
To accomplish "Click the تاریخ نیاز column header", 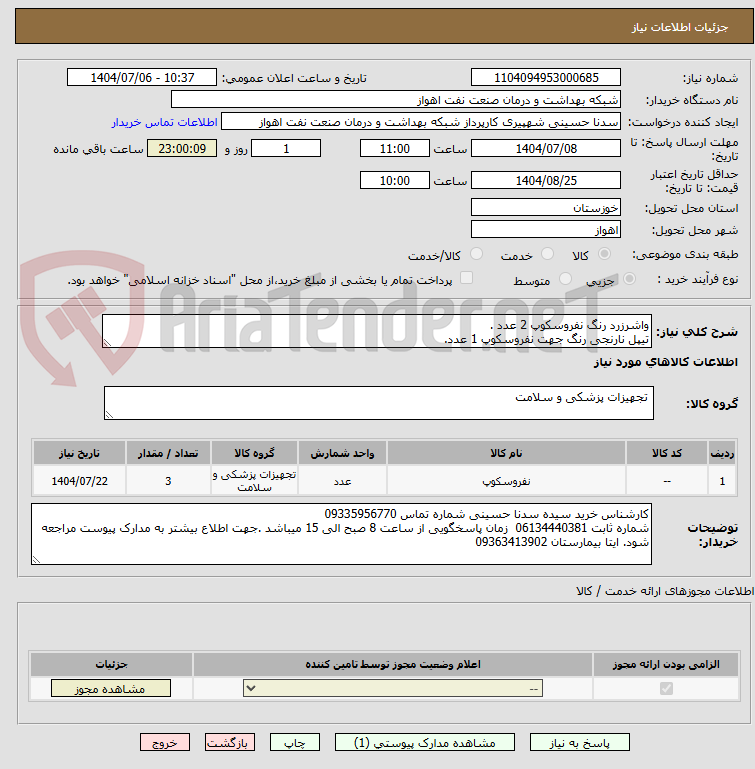I will [x=79, y=453].
